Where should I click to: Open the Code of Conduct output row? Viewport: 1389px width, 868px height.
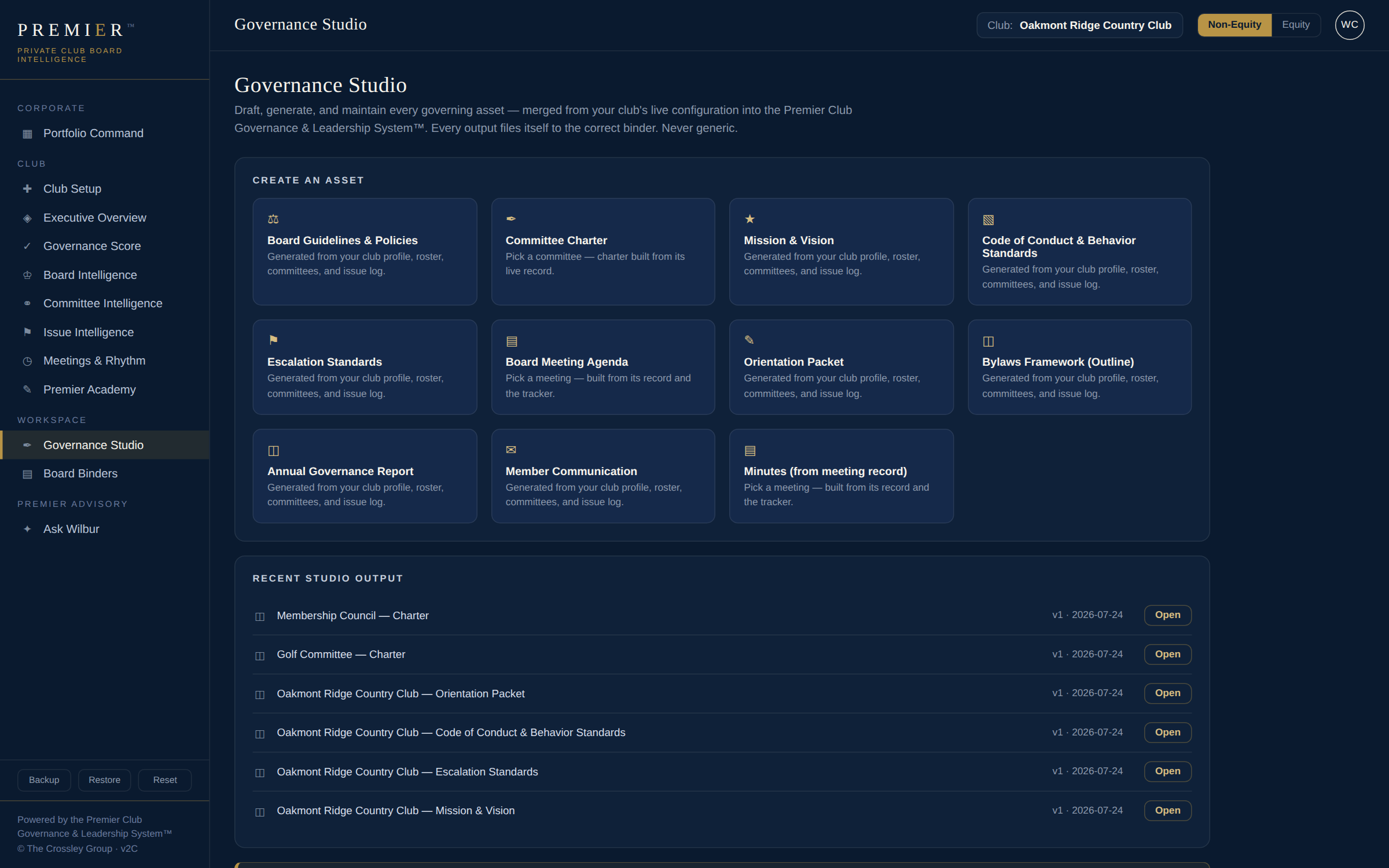[1167, 733]
